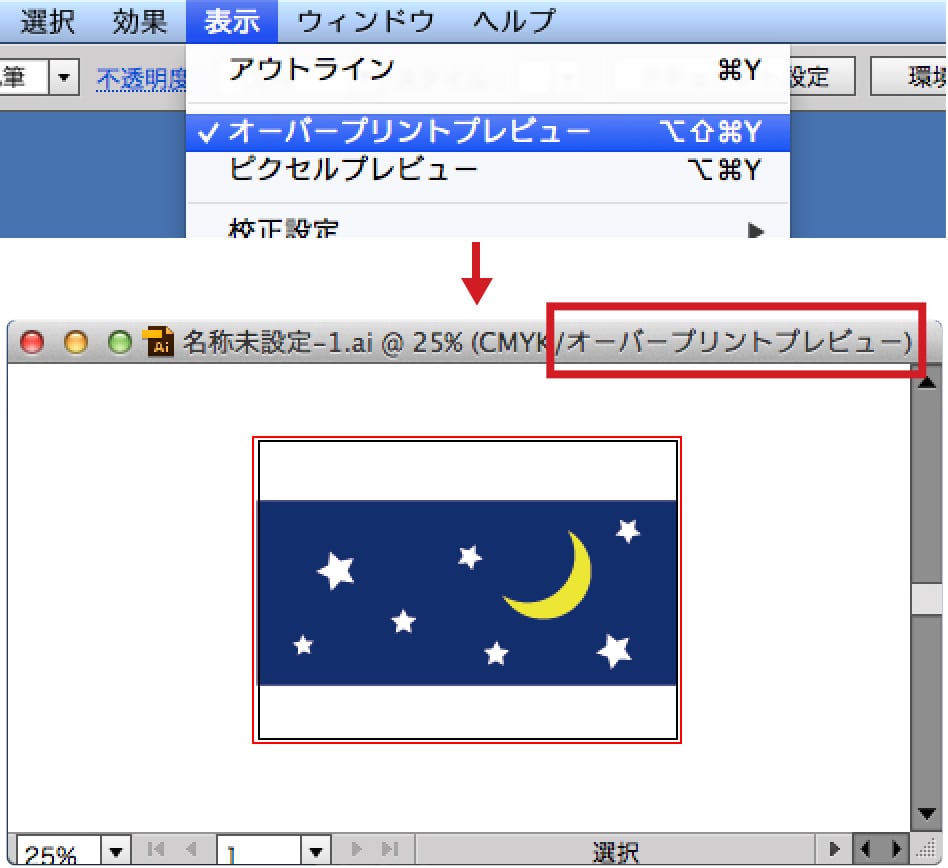Click the 不透明度 link in control bar
This screenshot has height=868, width=948.
point(141,78)
